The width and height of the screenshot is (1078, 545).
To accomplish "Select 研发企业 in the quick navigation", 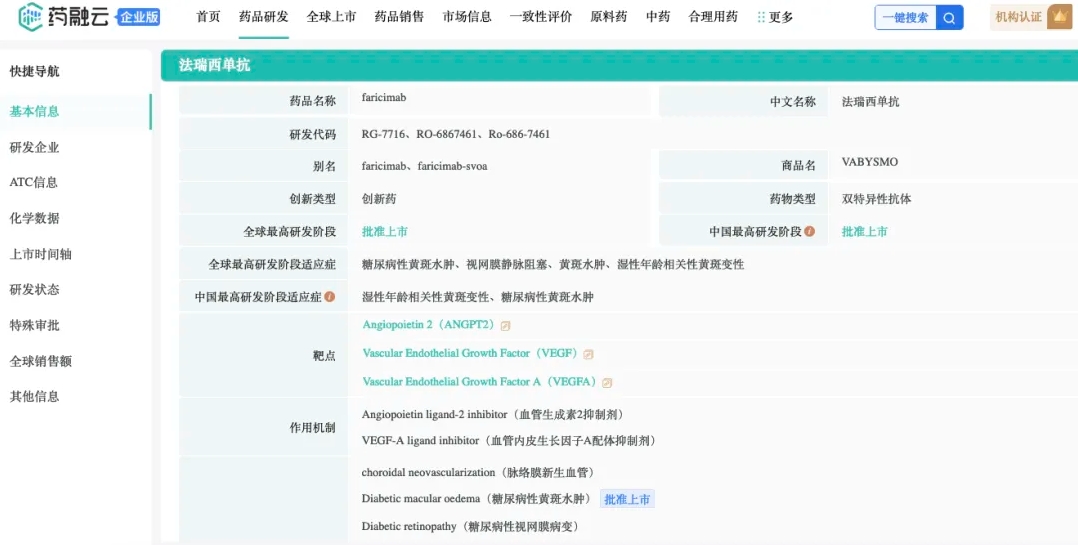I will [x=35, y=147].
